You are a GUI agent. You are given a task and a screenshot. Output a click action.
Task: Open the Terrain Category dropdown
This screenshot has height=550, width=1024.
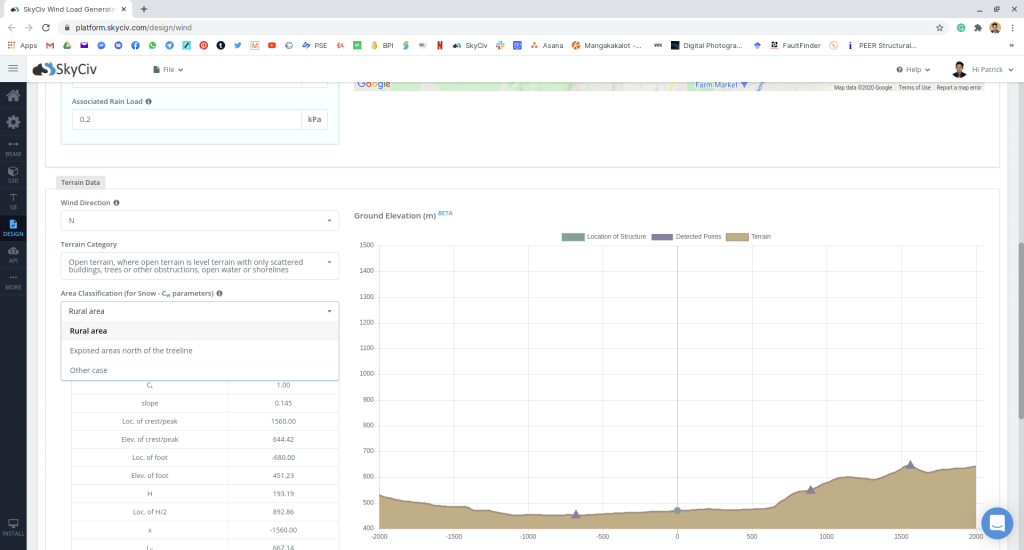(x=199, y=265)
